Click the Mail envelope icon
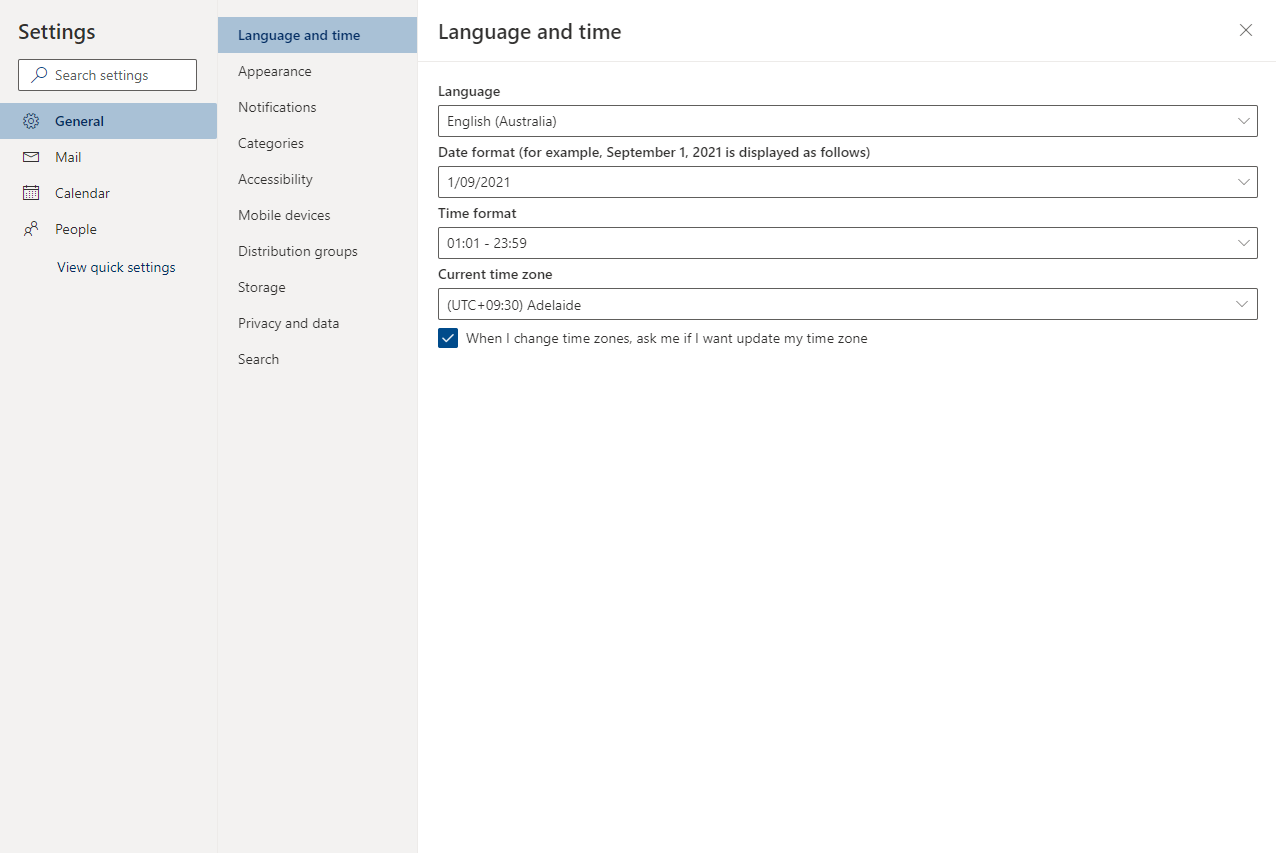The image size is (1276, 853). [31, 157]
